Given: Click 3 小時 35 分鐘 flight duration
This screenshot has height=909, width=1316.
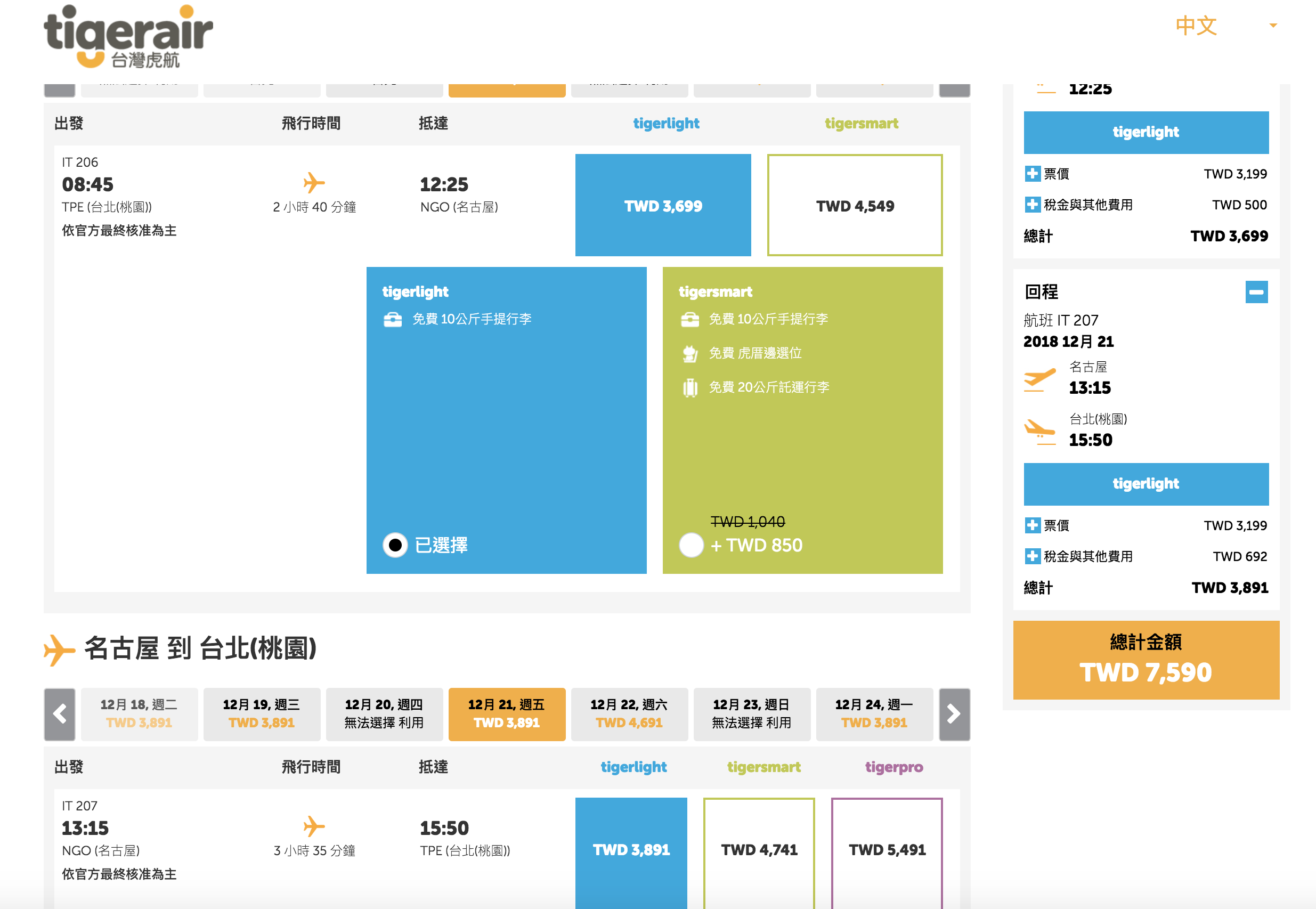Looking at the screenshot, I should 314,851.
